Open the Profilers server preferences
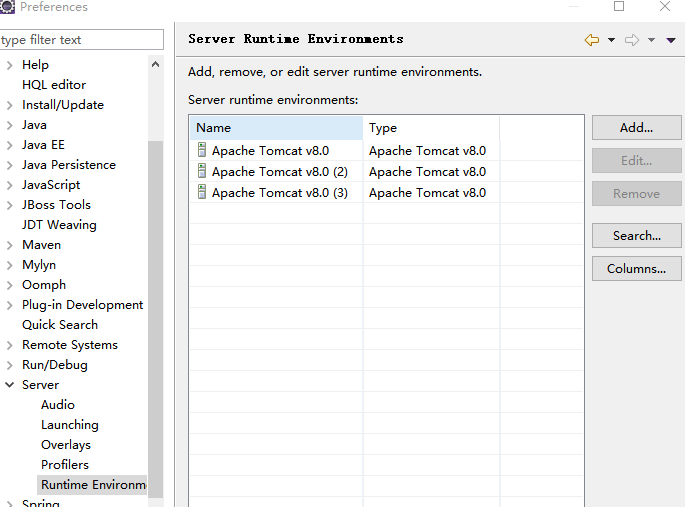Image resolution: width=685 pixels, height=507 pixels. pos(65,465)
